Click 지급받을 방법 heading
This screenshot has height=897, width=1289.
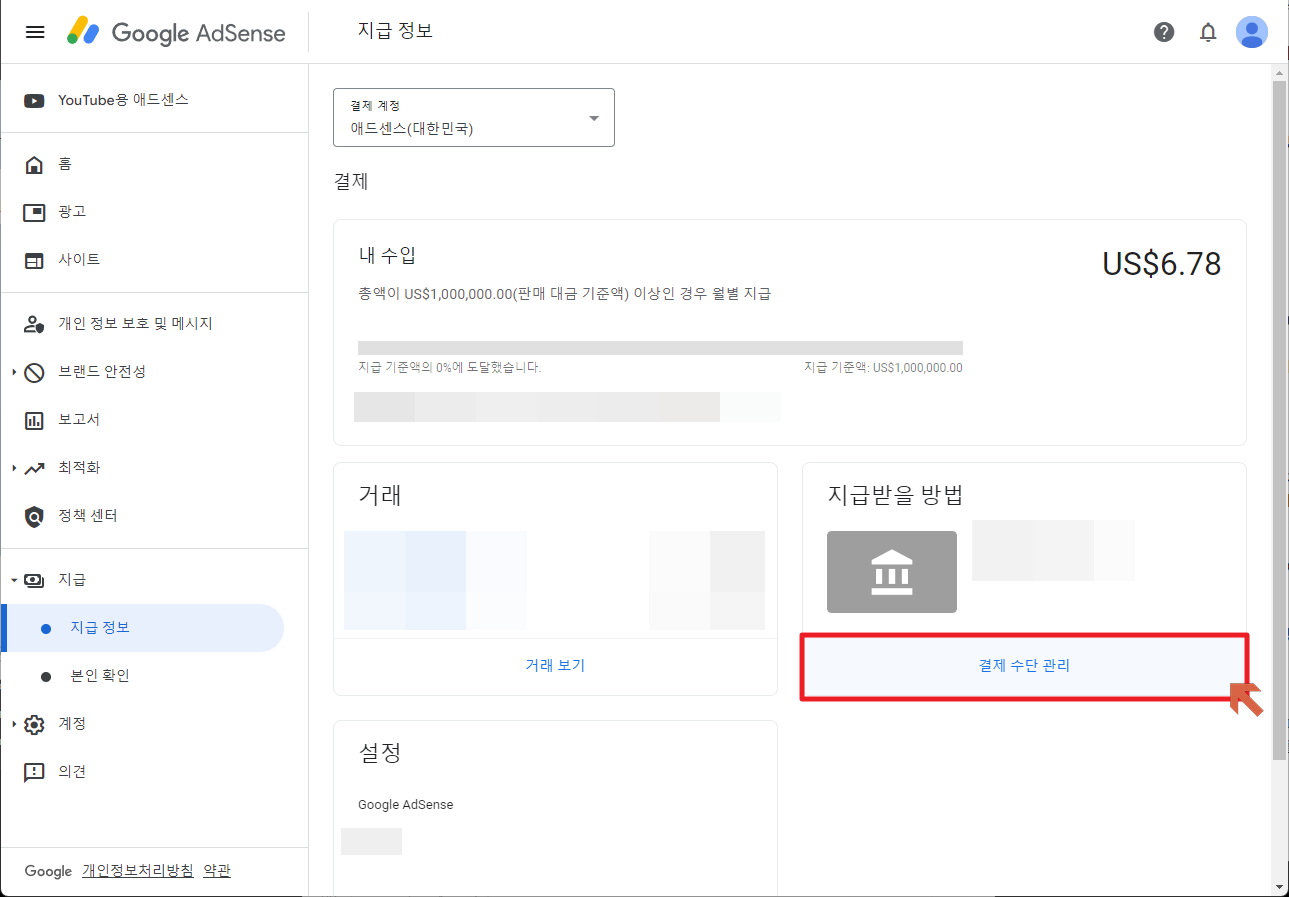(896, 494)
